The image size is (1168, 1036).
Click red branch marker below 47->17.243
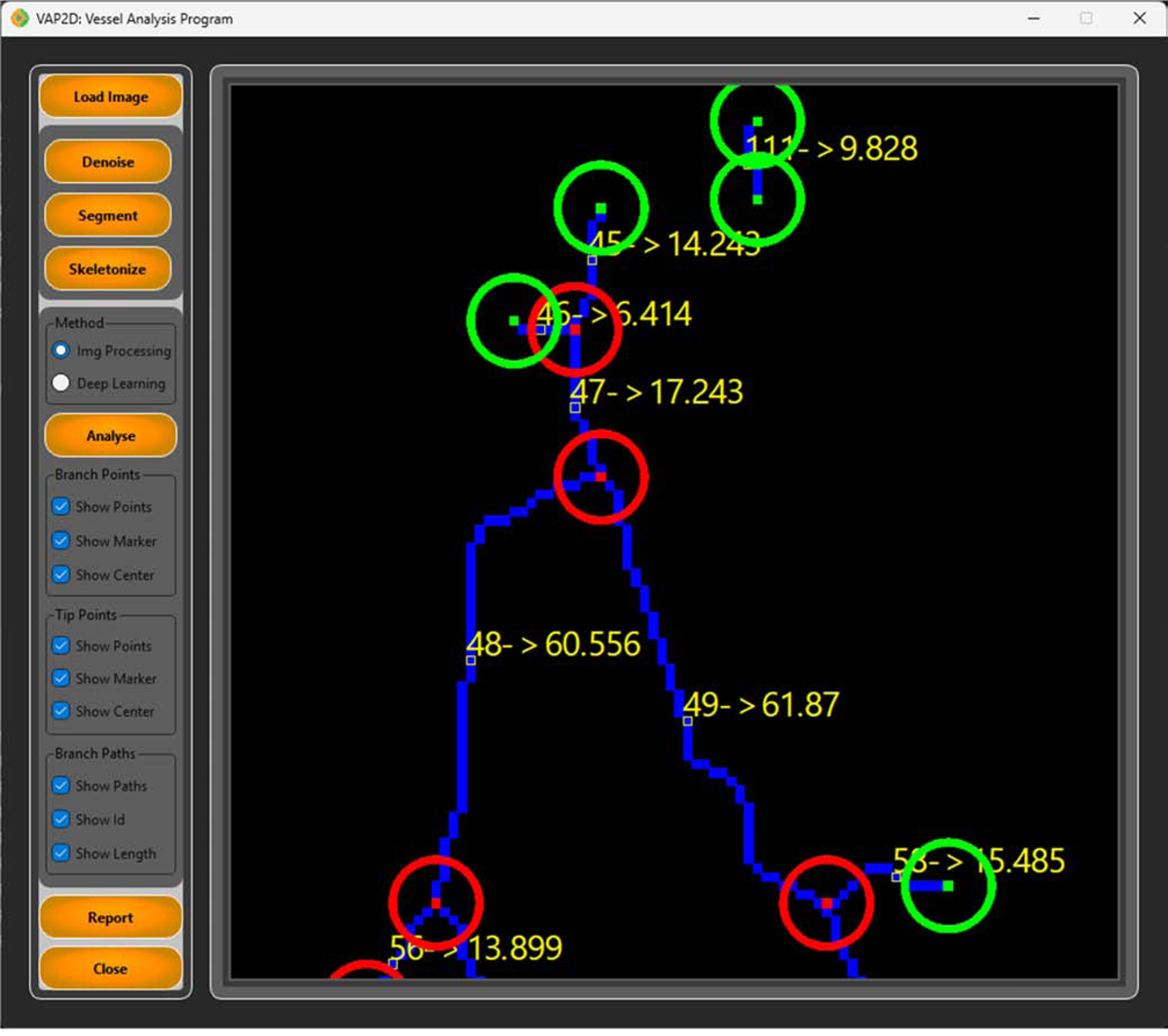tap(601, 476)
